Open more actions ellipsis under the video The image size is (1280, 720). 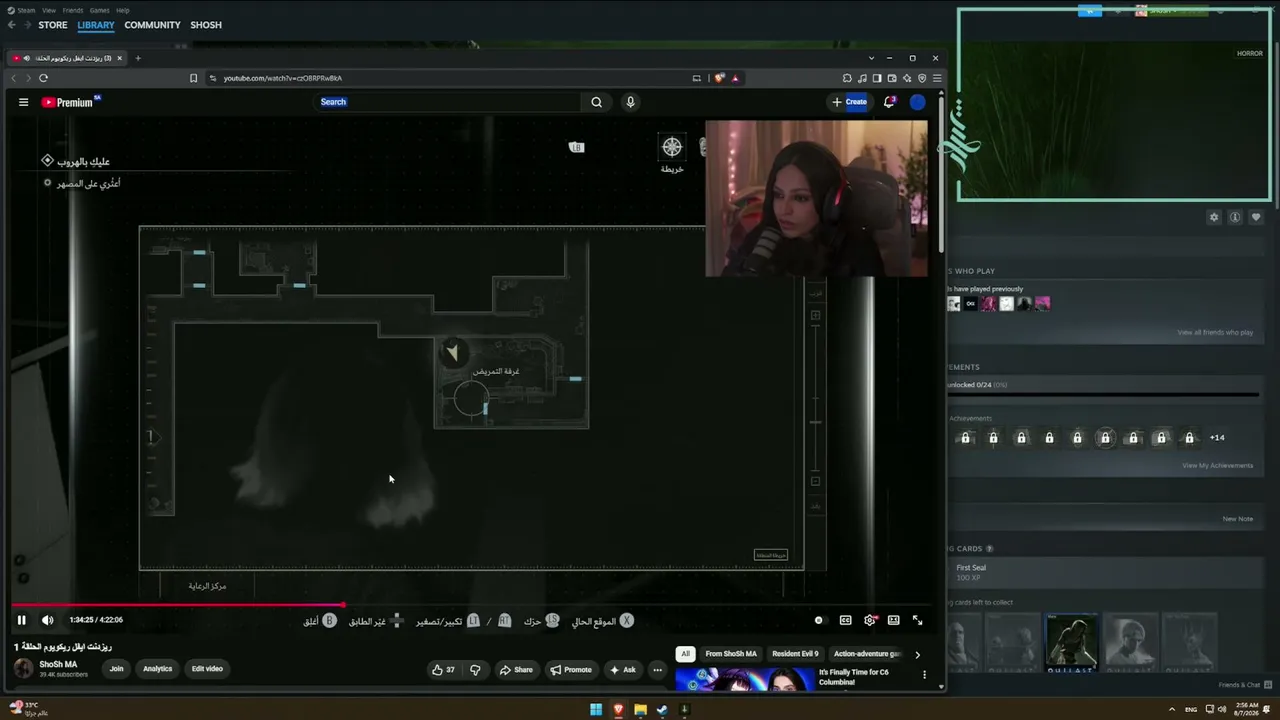(x=657, y=670)
